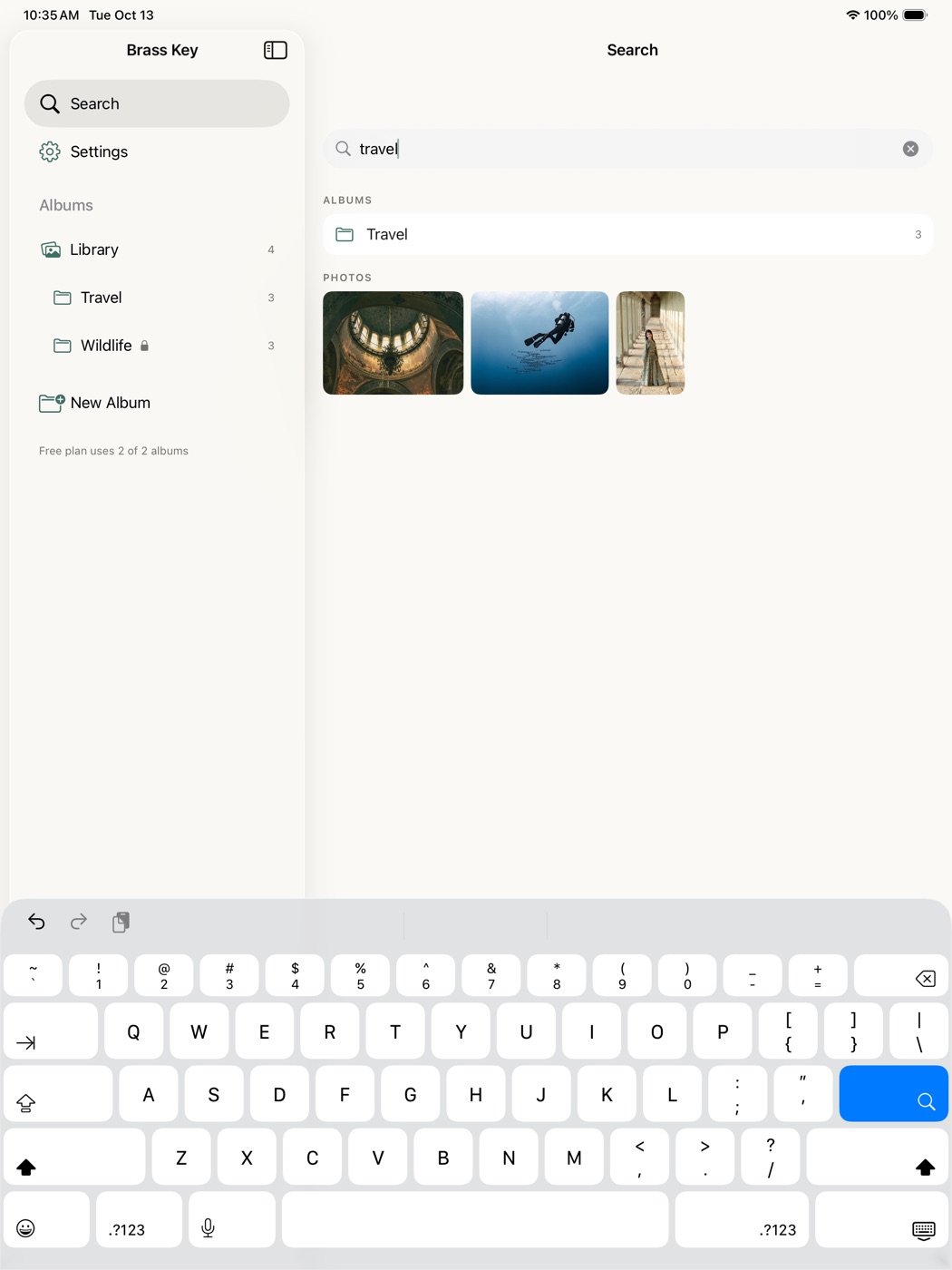The height and width of the screenshot is (1270, 952).
Task: Tap the greater-than period key
Action: (705, 1157)
